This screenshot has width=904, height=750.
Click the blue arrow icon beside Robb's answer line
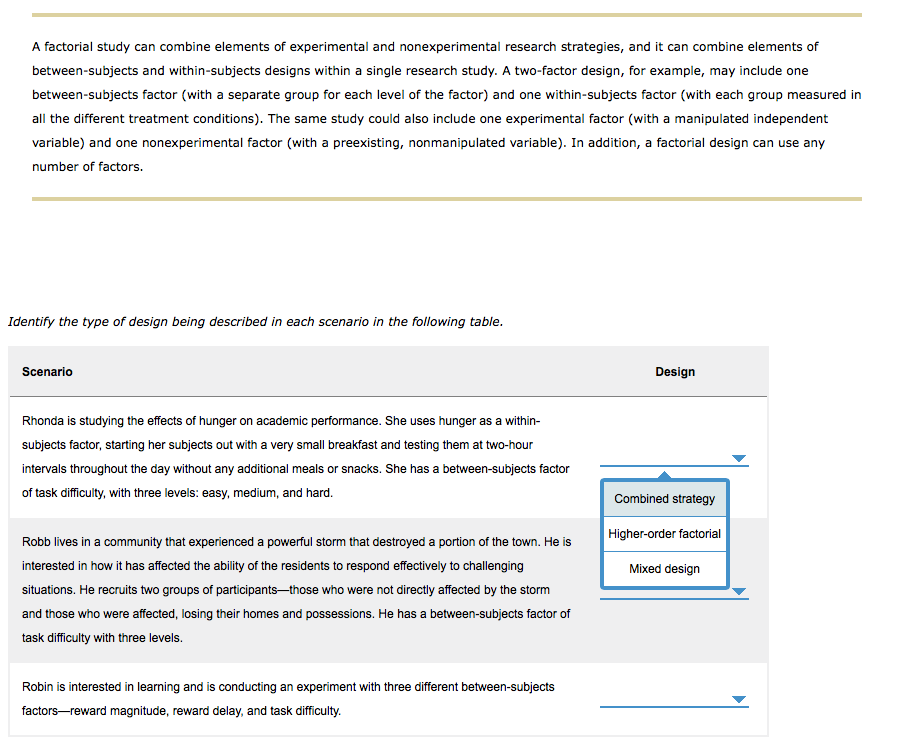(x=739, y=591)
